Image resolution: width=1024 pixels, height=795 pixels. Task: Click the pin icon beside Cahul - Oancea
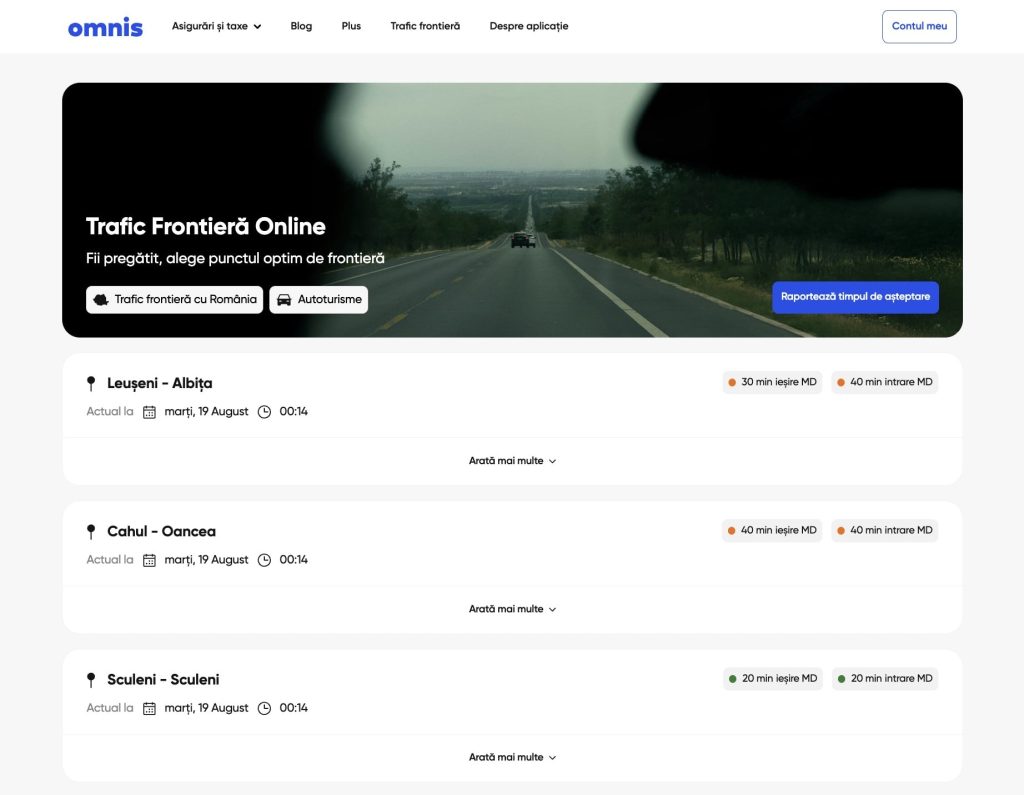[91, 532]
